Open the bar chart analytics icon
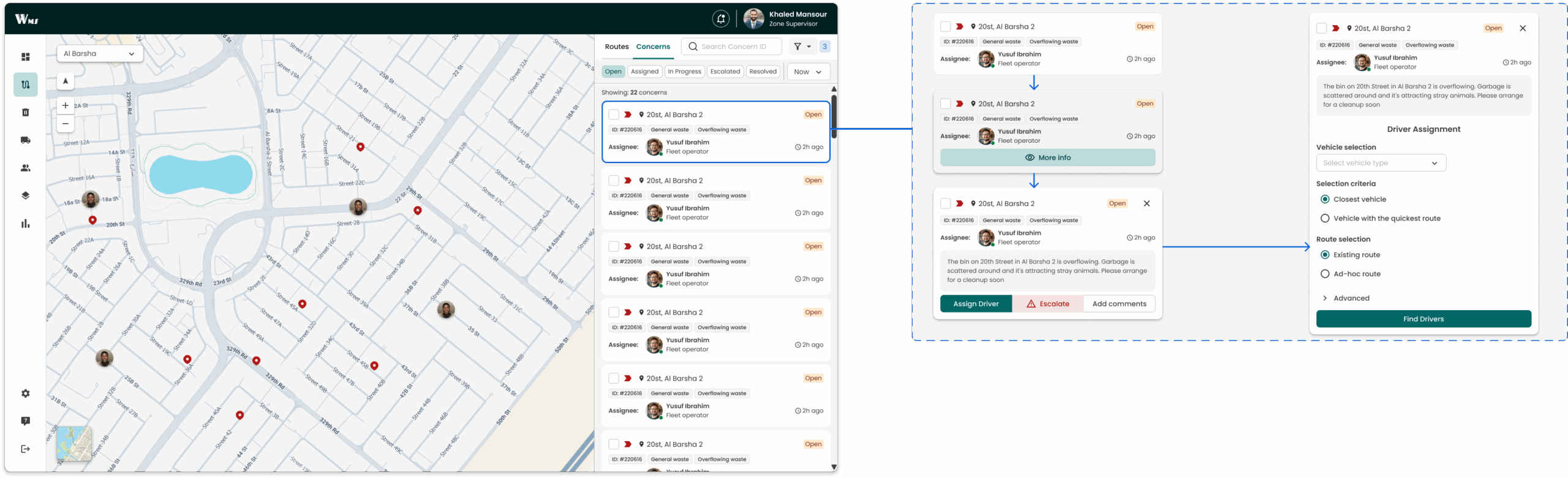This screenshot has height=478, width=1568. click(26, 224)
